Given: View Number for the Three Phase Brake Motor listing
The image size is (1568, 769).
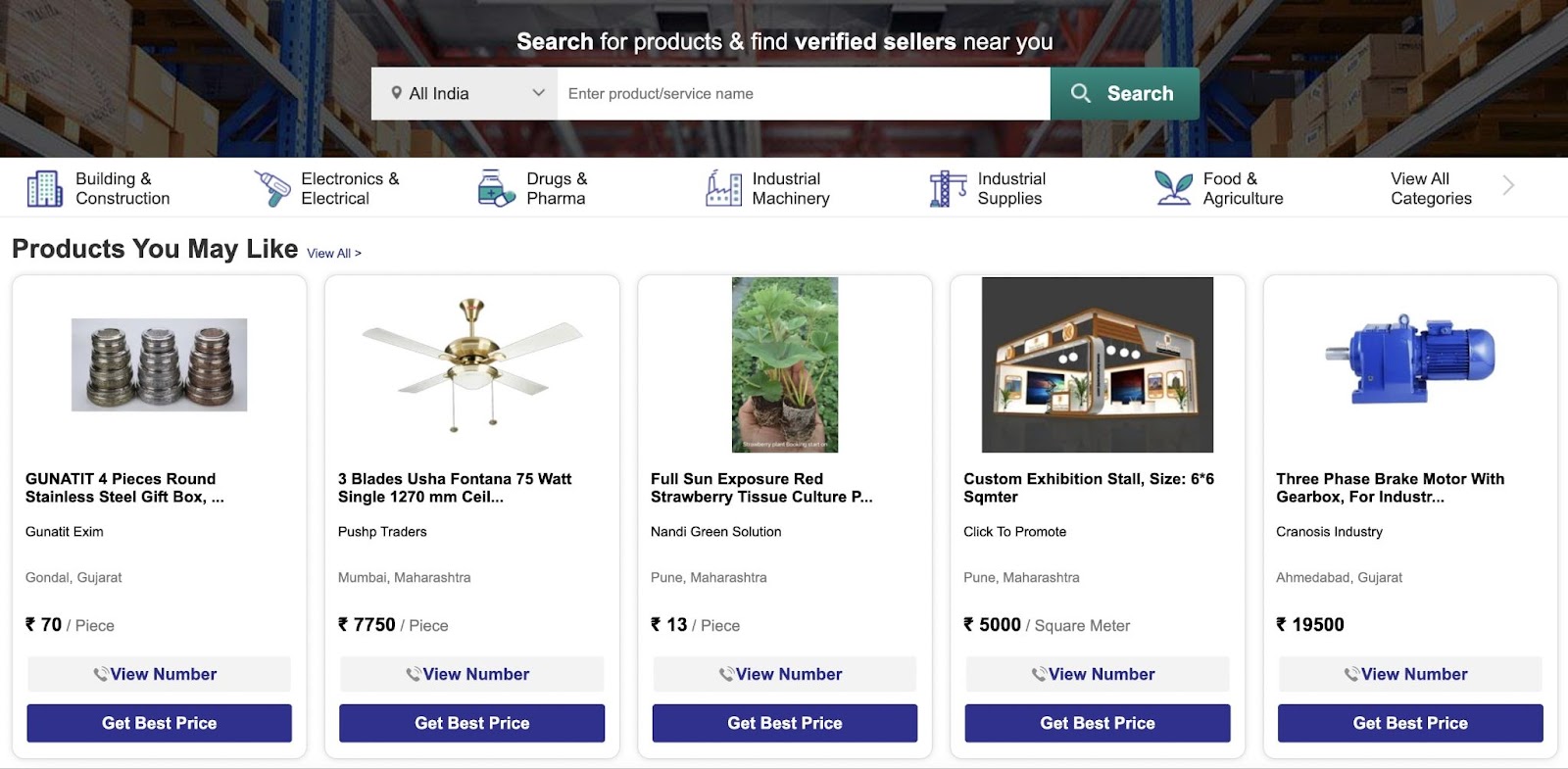Looking at the screenshot, I should 1408,674.
